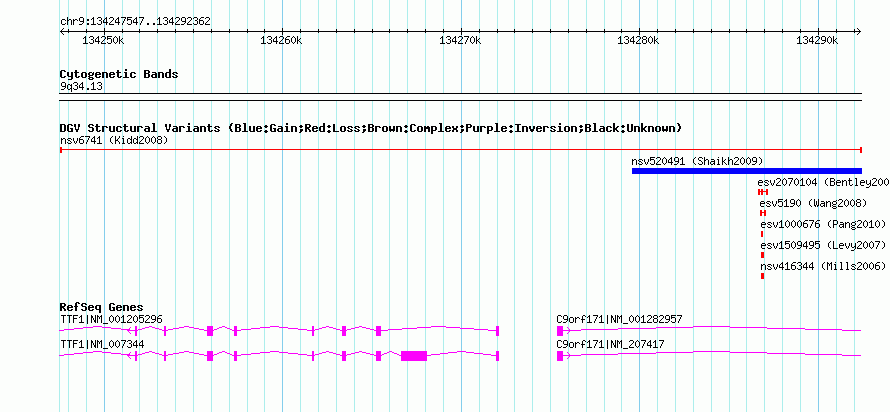The height and width of the screenshot is (412, 890).
Task: Click the red nsv6741 loss variant line
Action: point(460,150)
